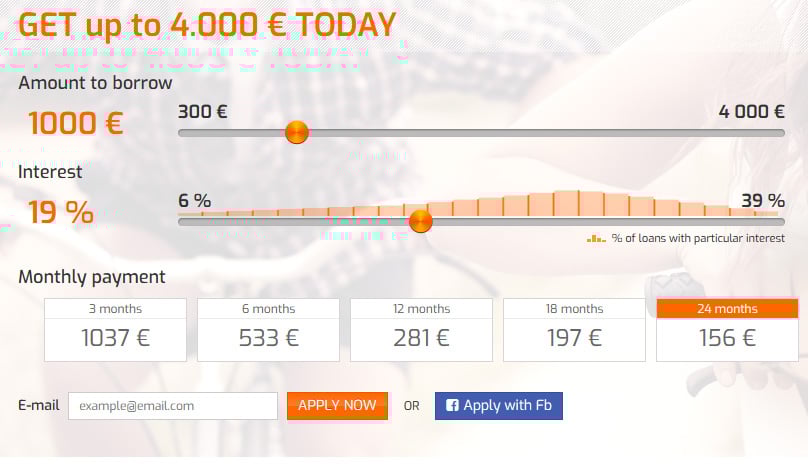Click the amount track near 300 €

click(x=189, y=133)
